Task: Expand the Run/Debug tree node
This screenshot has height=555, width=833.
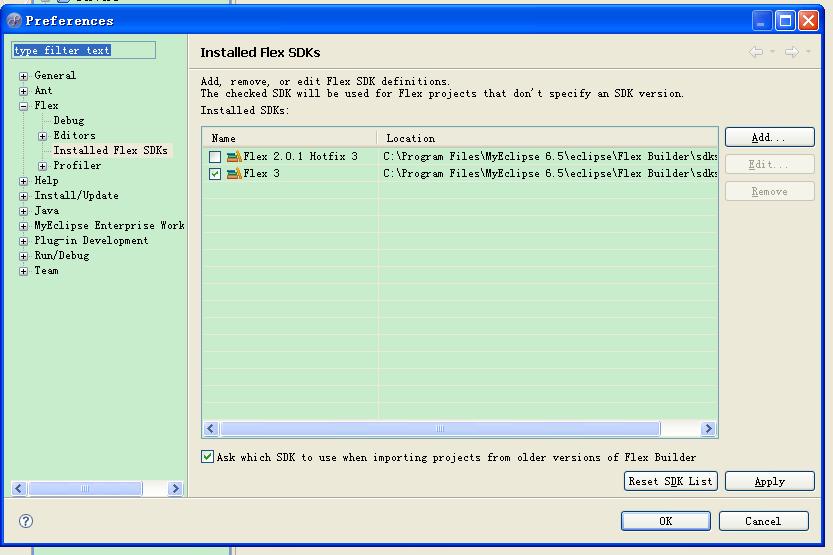Action: 23,256
